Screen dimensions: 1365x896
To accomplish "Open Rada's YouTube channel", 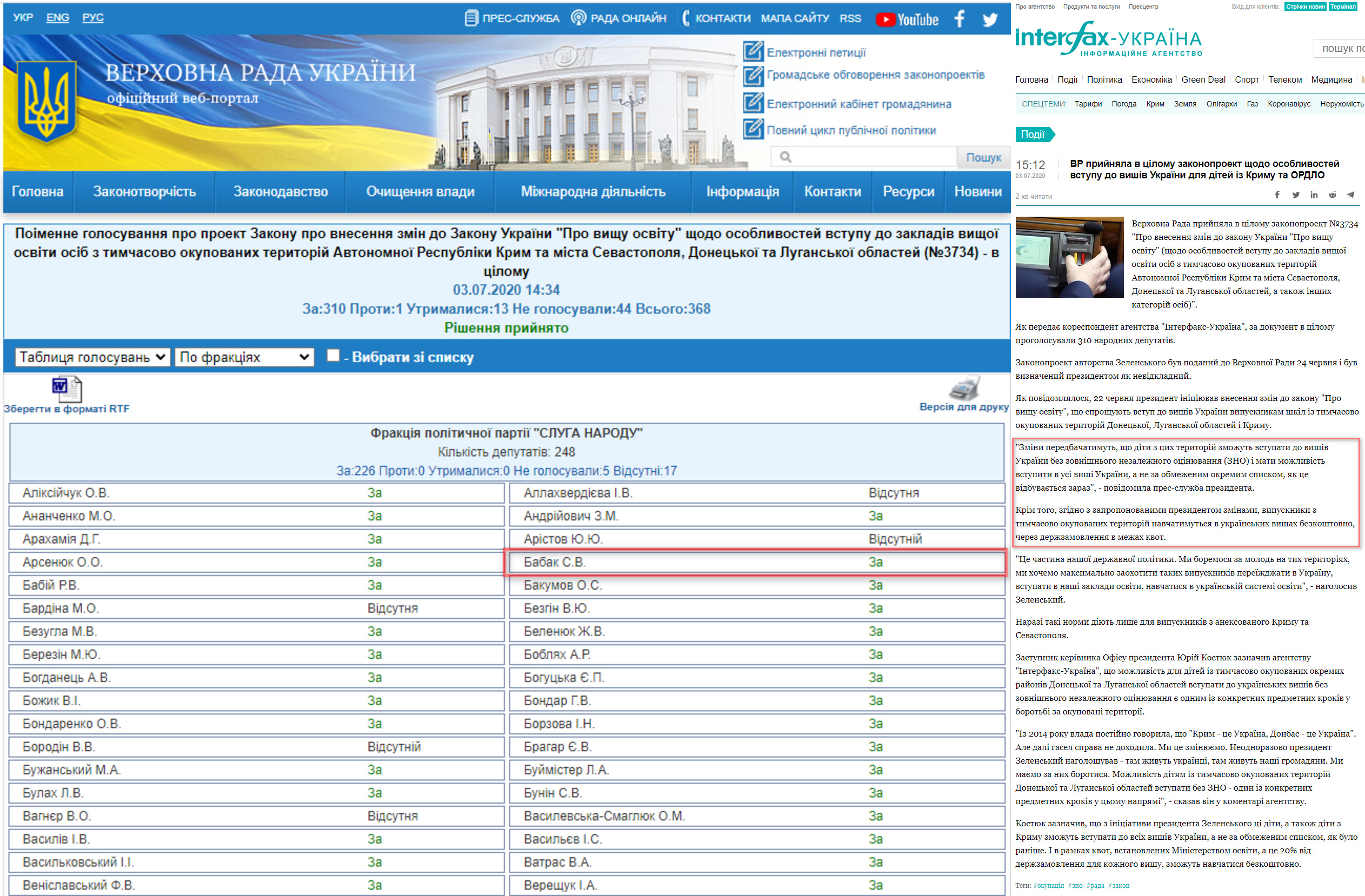I will click(906, 19).
